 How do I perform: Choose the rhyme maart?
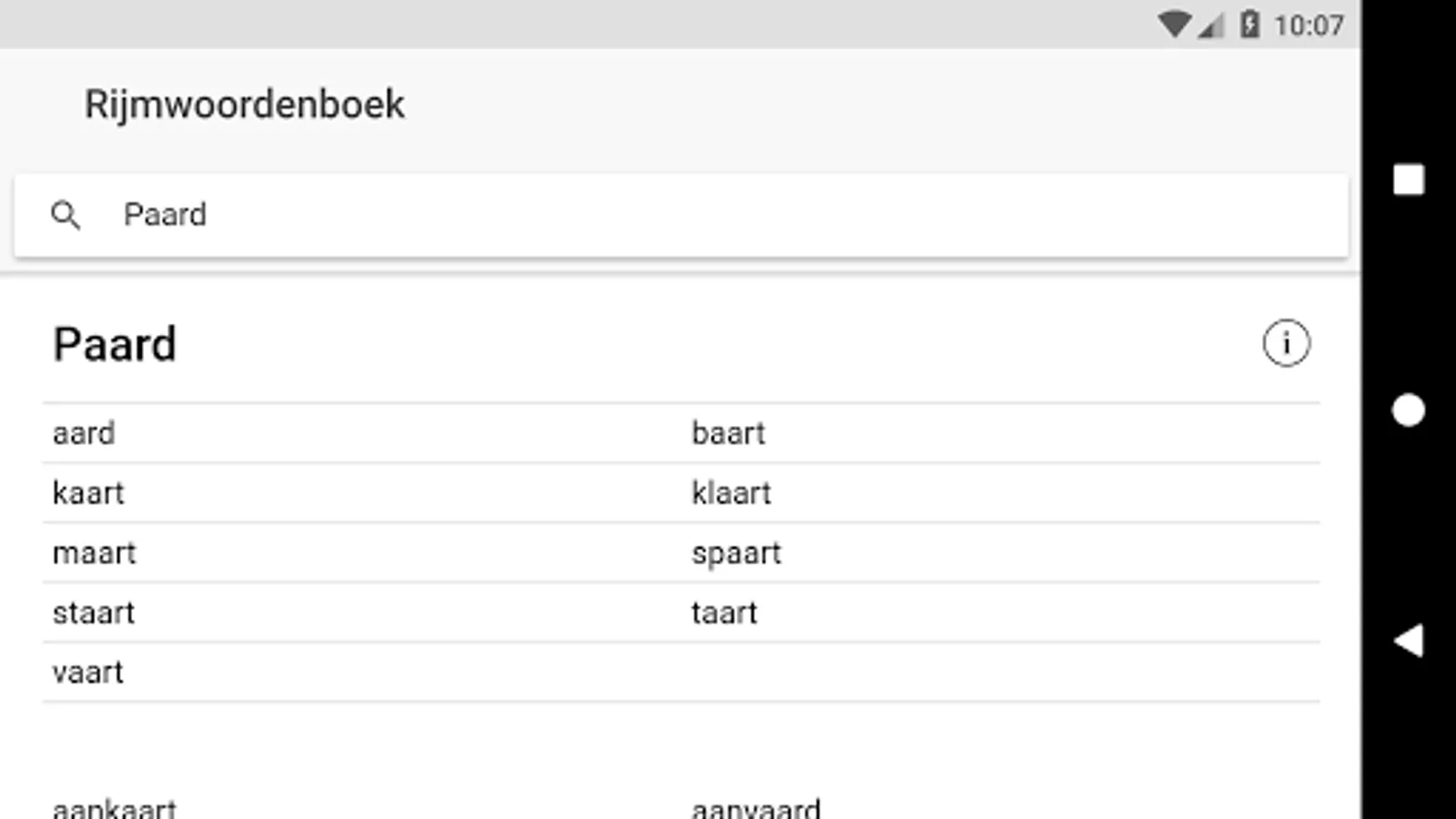[94, 553]
